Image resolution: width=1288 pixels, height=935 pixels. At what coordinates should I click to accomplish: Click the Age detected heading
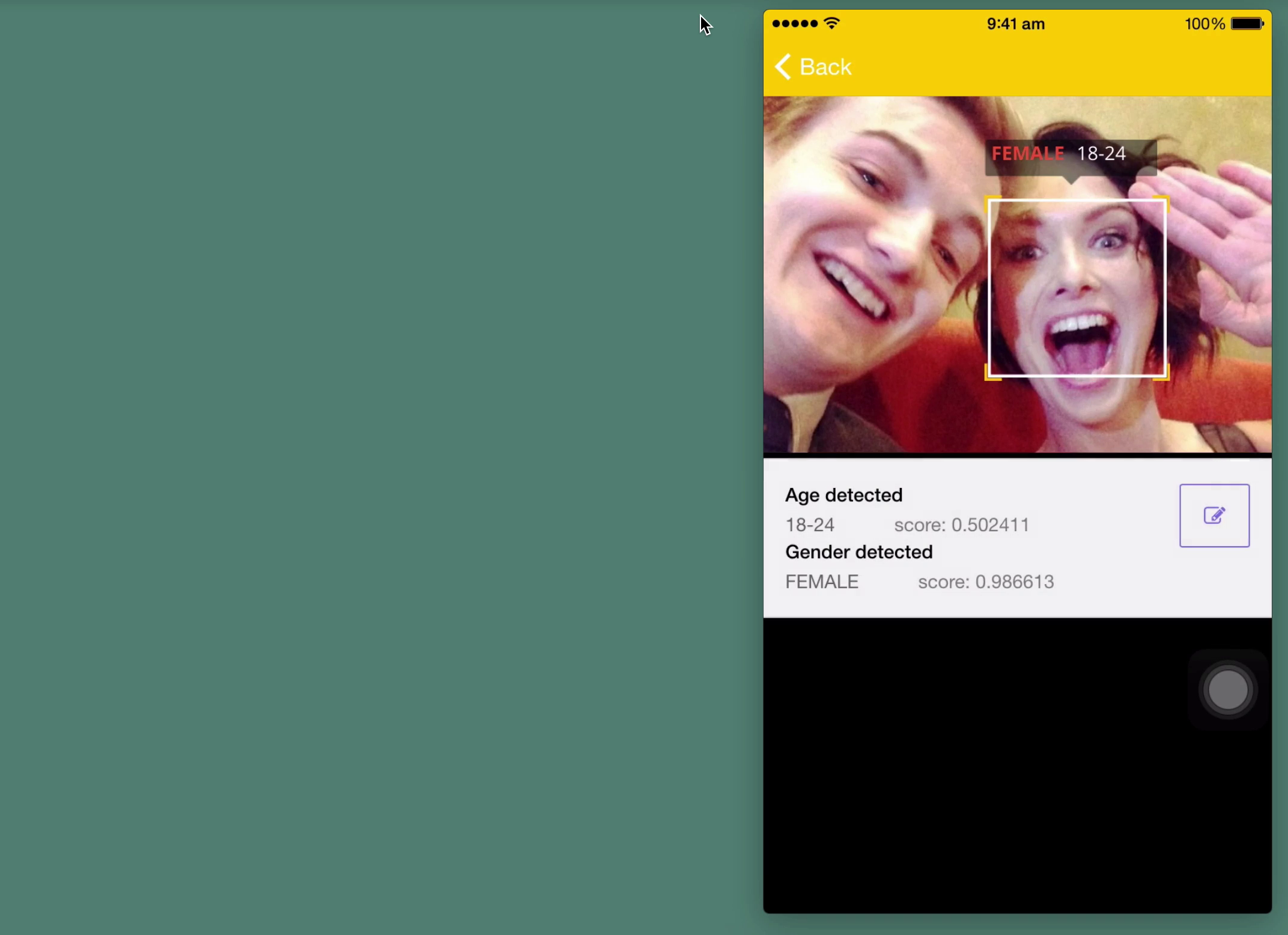coord(843,495)
